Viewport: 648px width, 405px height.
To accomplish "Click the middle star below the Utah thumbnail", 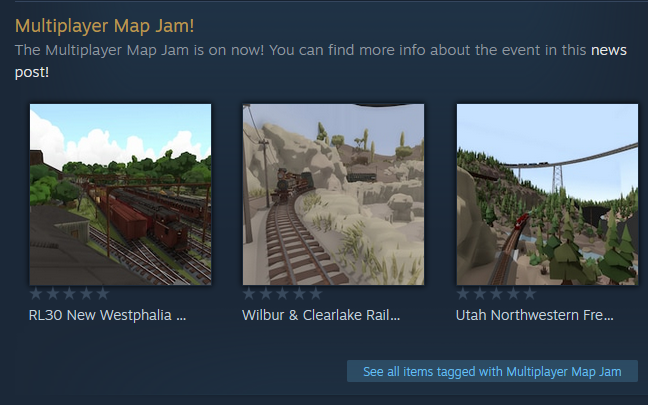I will pos(496,294).
